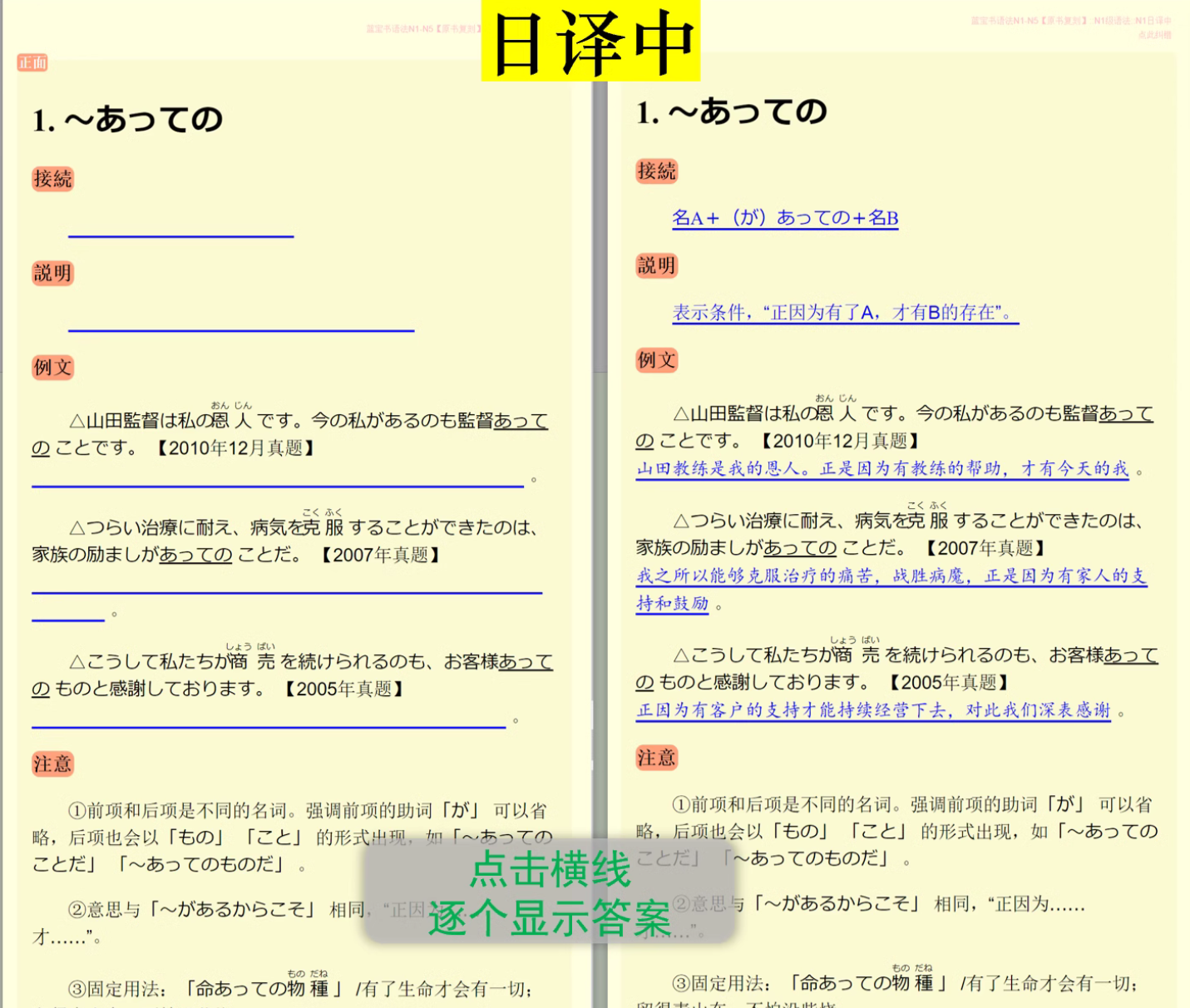Click the 1. ～あっての heading on left card
The height and width of the screenshot is (1008, 1190).
[x=127, y=121]
